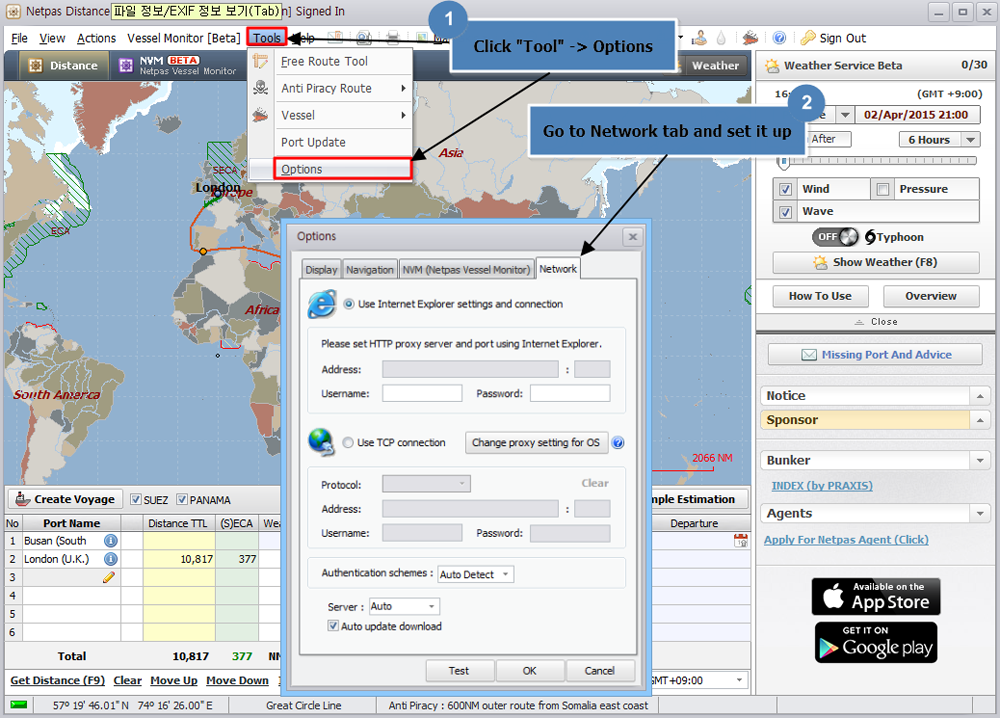Click the Weather Service Beta sun-cloud icon

coord(772,65)
